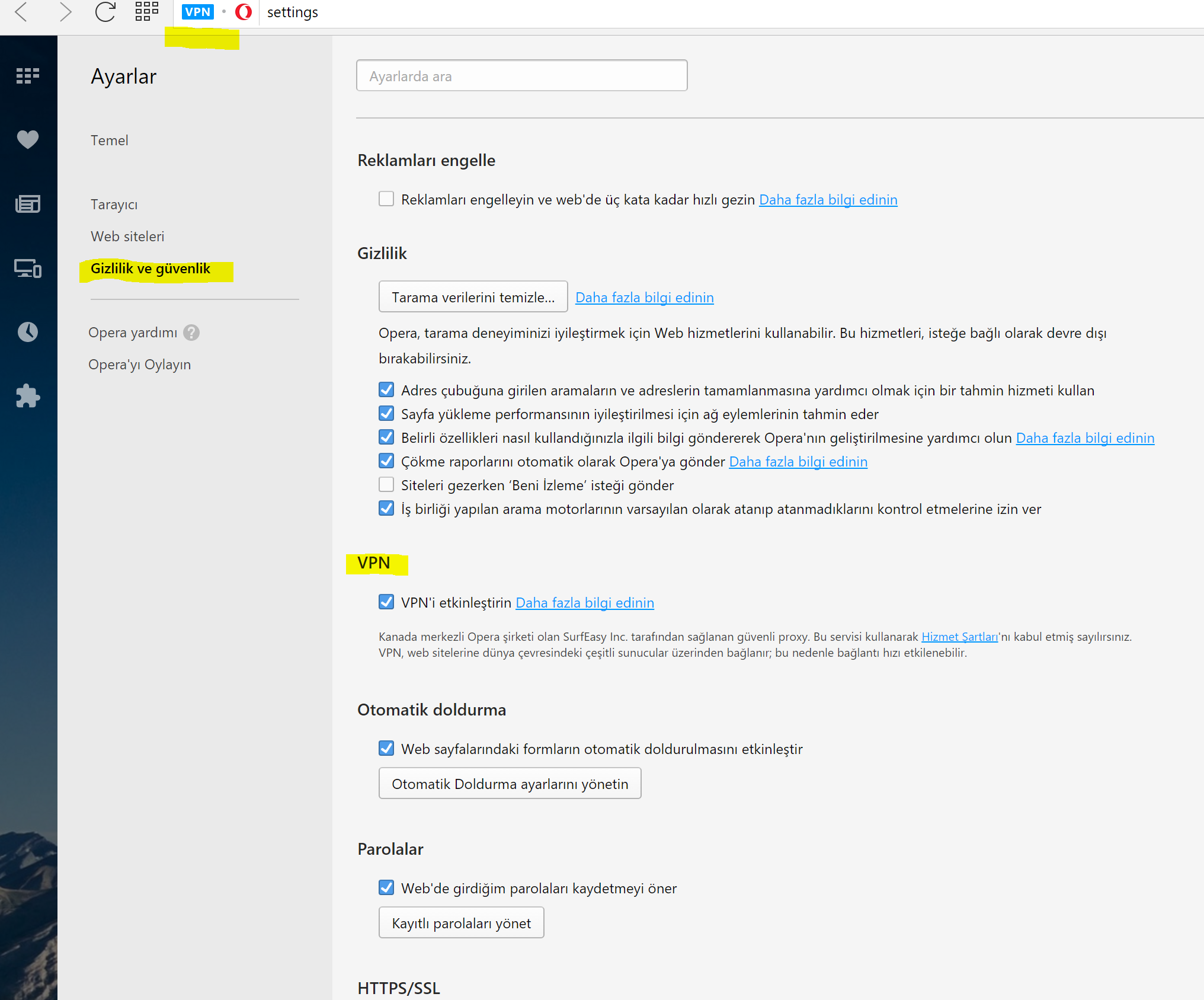Check 'Beni İzleme' request checkbox
1204x1000 pixels.
(386, 485)
